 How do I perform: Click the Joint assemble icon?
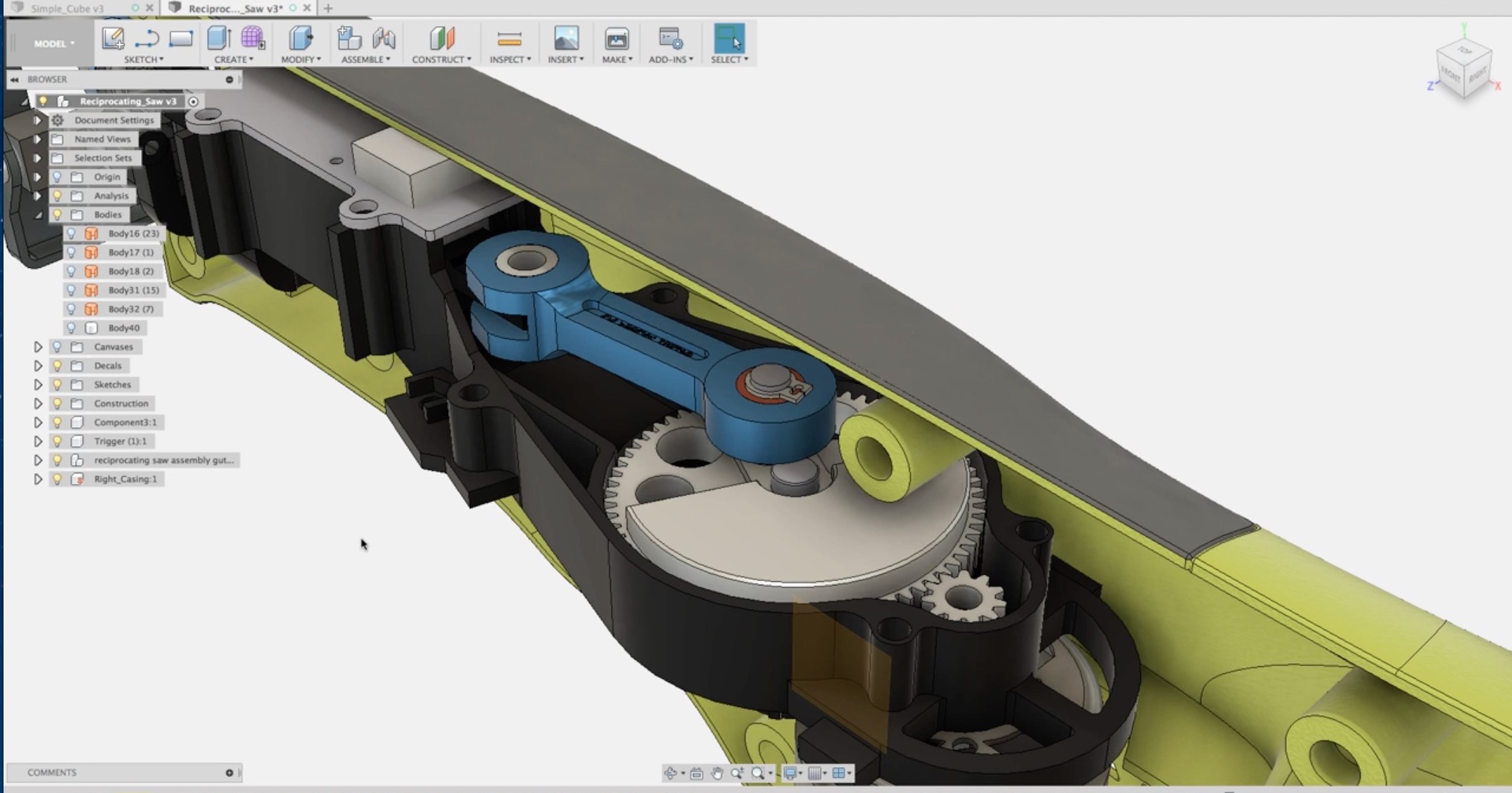tap(384, 39)
